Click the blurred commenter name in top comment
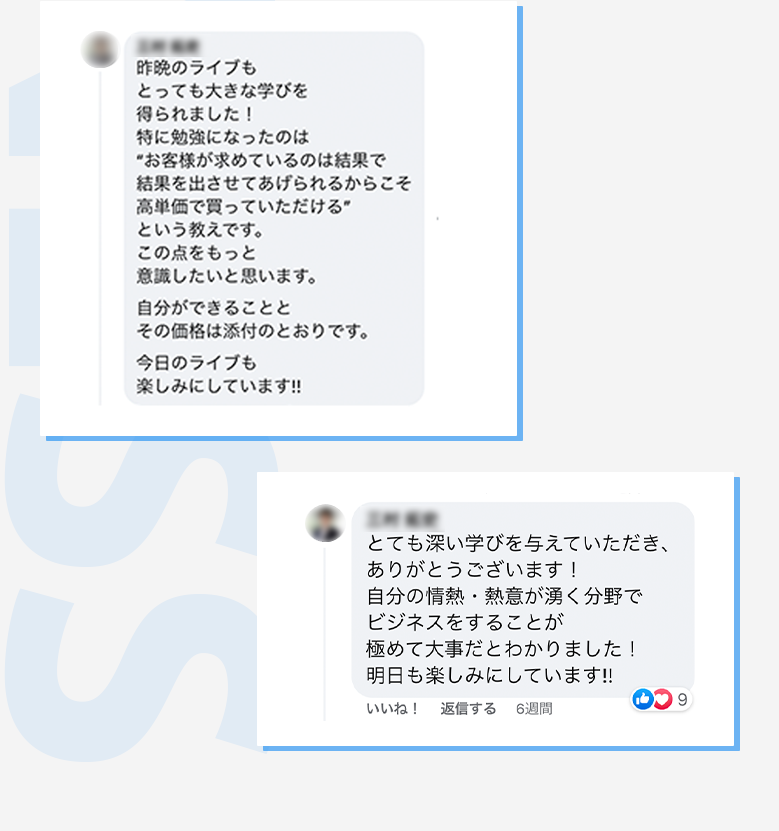The width and height of the screenshot is (779, 831). pos(167,47)
